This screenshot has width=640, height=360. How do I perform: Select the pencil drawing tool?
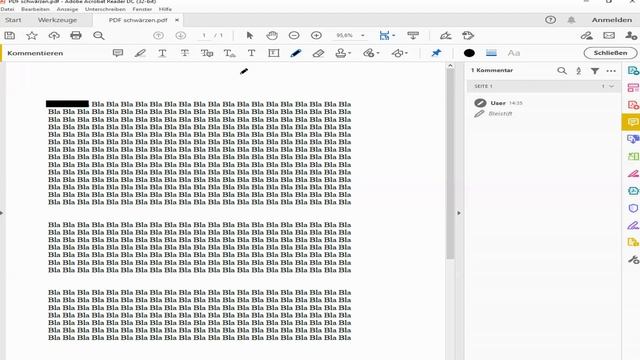[296, 53]
